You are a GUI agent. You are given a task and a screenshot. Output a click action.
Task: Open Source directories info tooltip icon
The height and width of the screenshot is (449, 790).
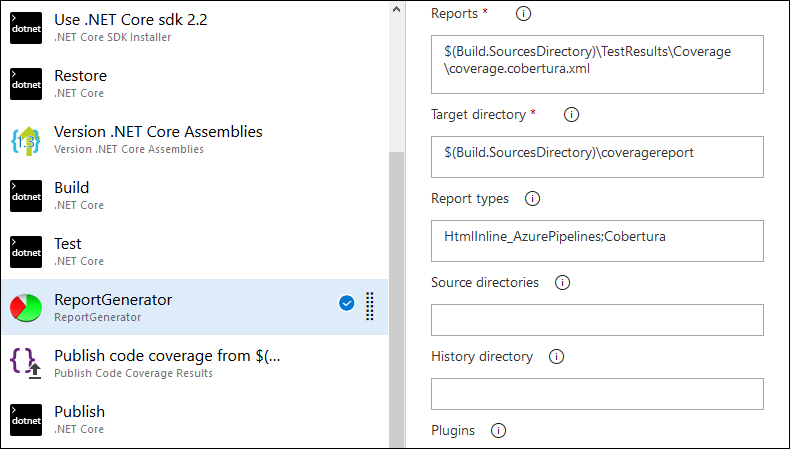562,283
